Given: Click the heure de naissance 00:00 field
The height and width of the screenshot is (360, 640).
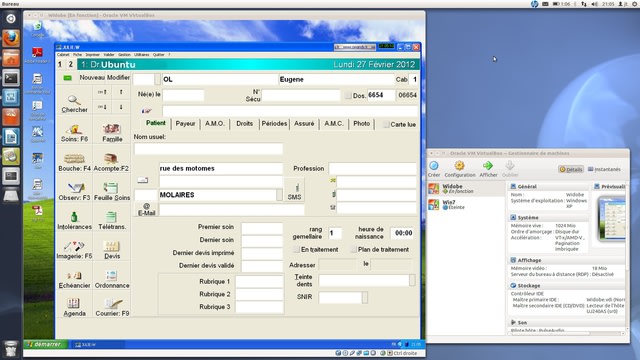Looking at the screenshot, I should [x=403, y=233].
